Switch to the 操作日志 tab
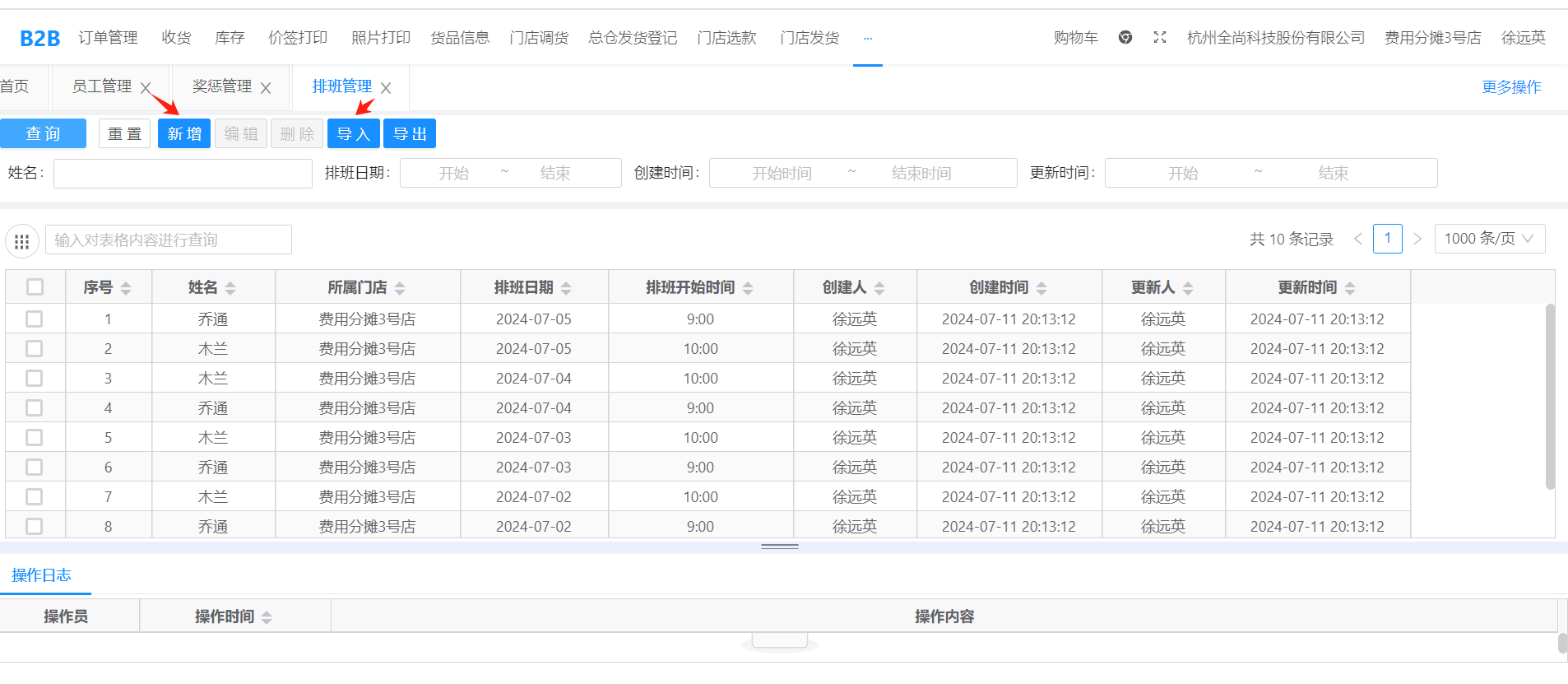This screenshot has height=684, width=1568. [x=42, y=575]
